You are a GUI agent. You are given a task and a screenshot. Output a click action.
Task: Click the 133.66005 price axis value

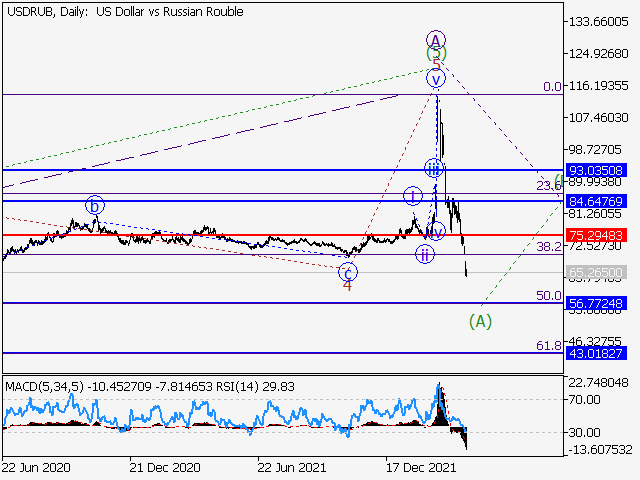598,22
